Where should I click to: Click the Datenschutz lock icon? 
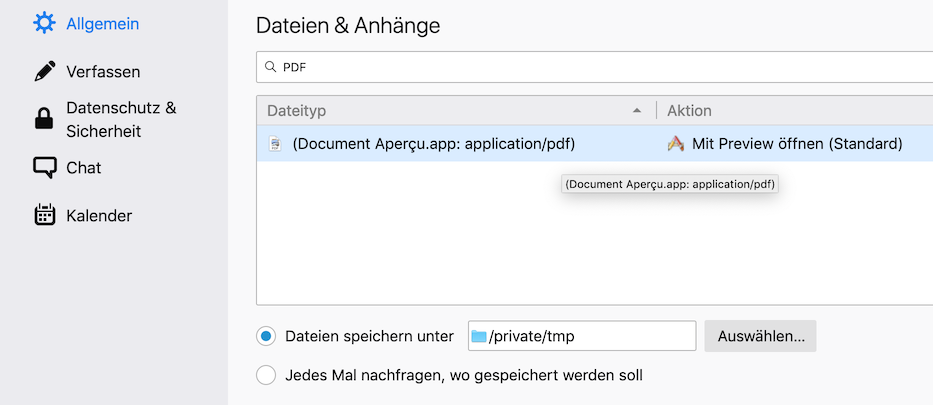tap(44, 119)
